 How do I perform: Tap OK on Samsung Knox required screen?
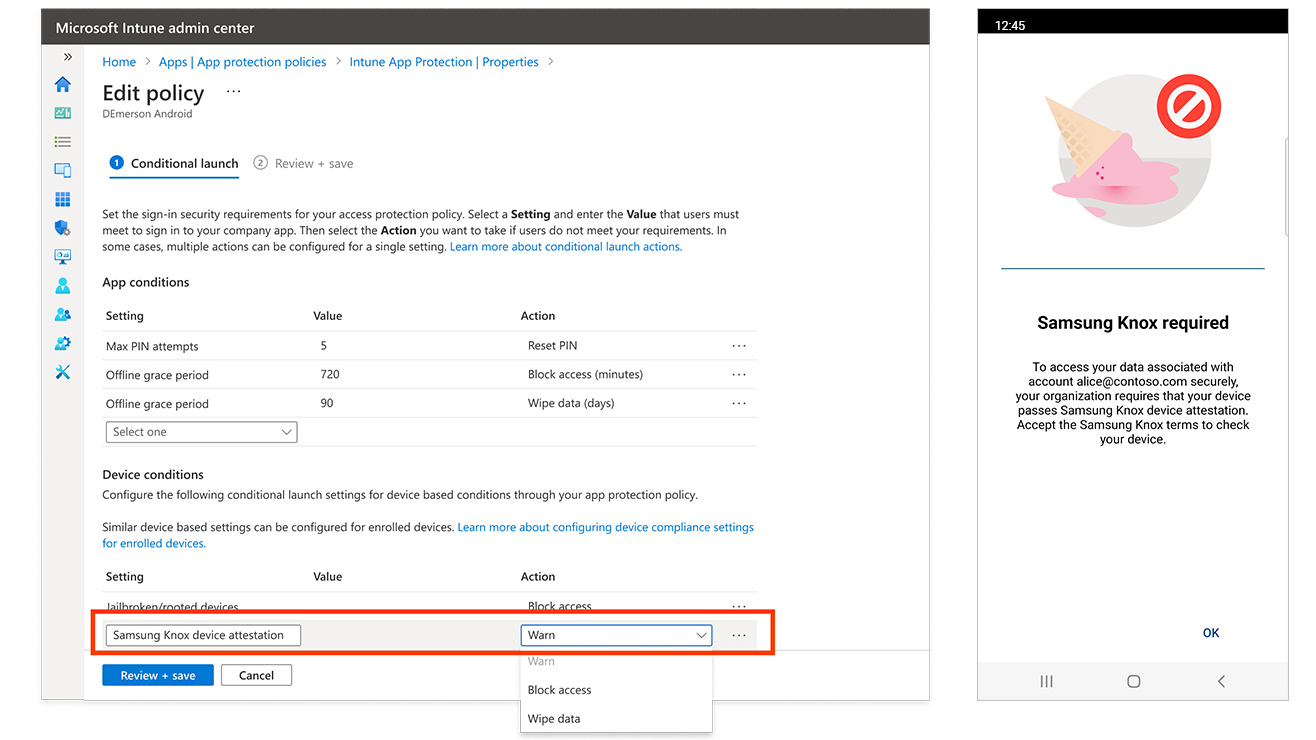[1211, 633]
